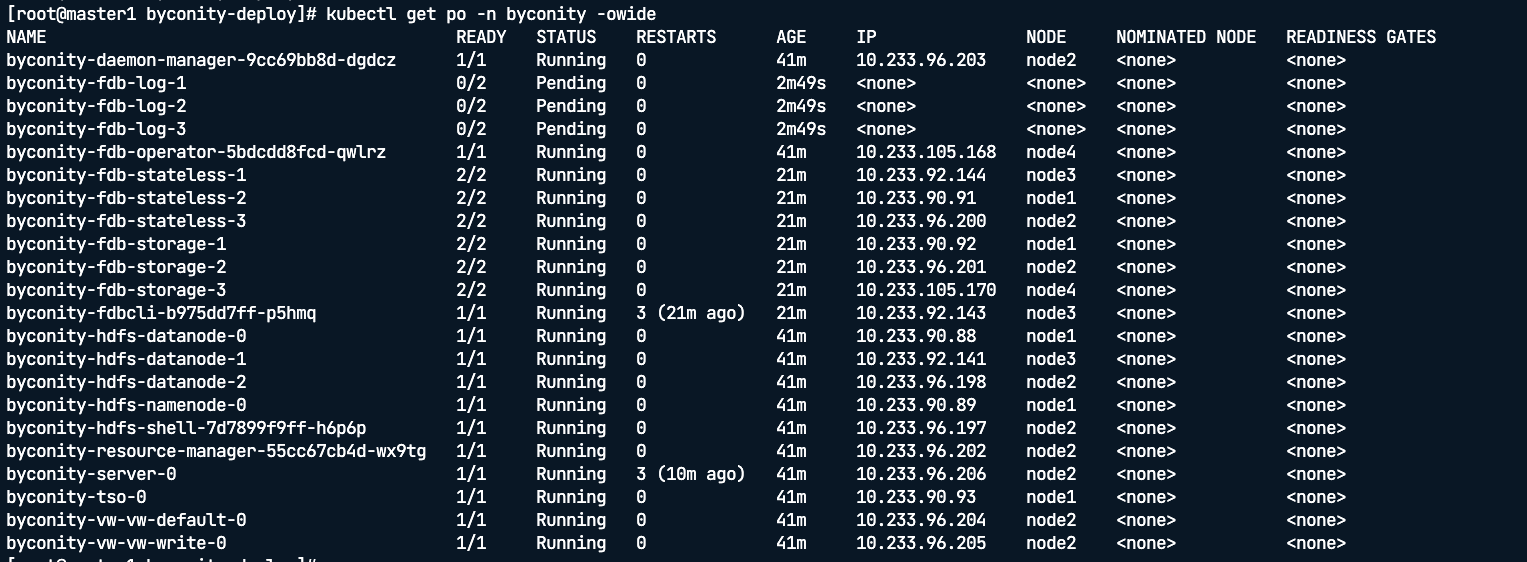Viewport: 1527px width, 562px height.
Task: Select byconity-fdb-operator-5bdcdd8fcd-qwlrz pod name
Action: (196, 152)
